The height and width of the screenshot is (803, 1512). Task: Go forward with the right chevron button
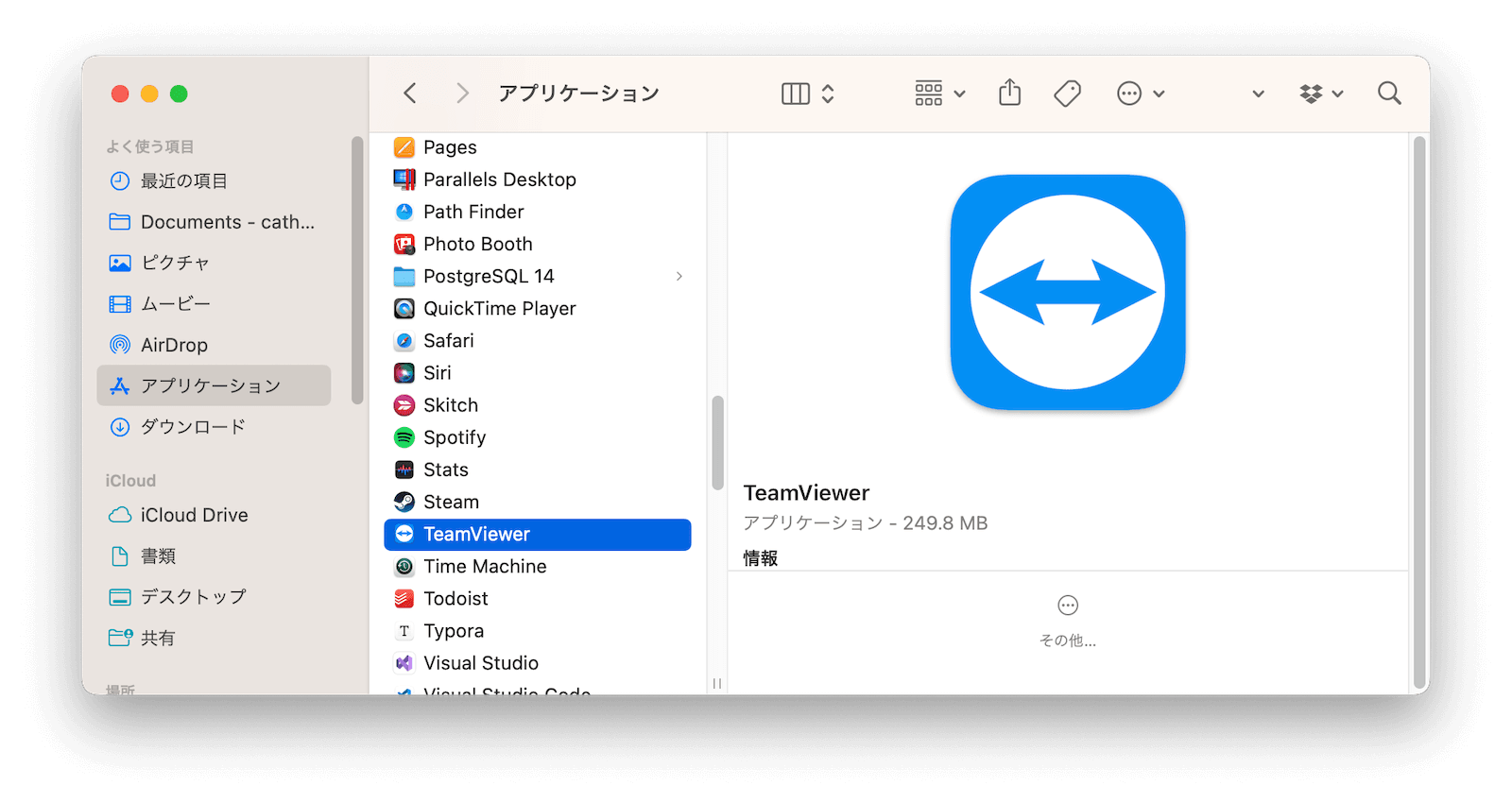[462, 93]
